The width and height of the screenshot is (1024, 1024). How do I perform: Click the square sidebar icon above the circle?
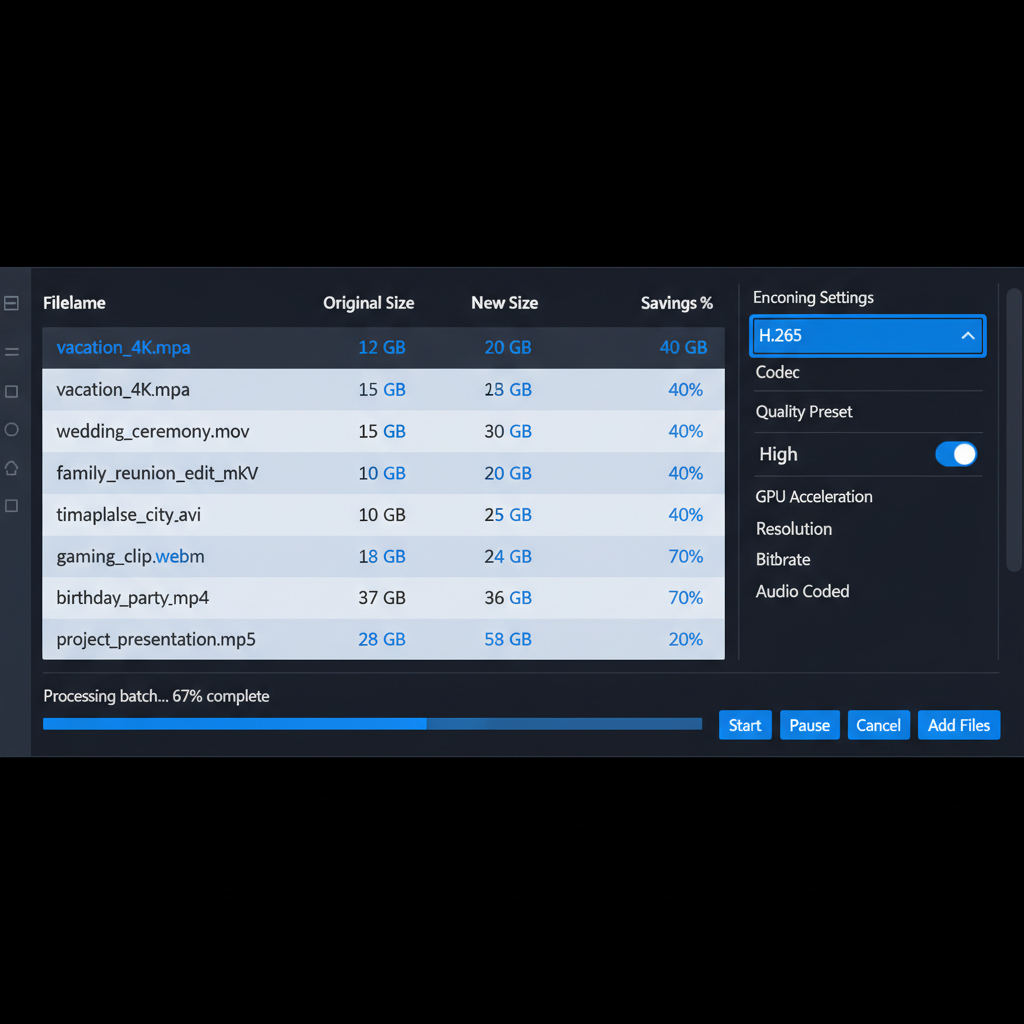(12, 392)
